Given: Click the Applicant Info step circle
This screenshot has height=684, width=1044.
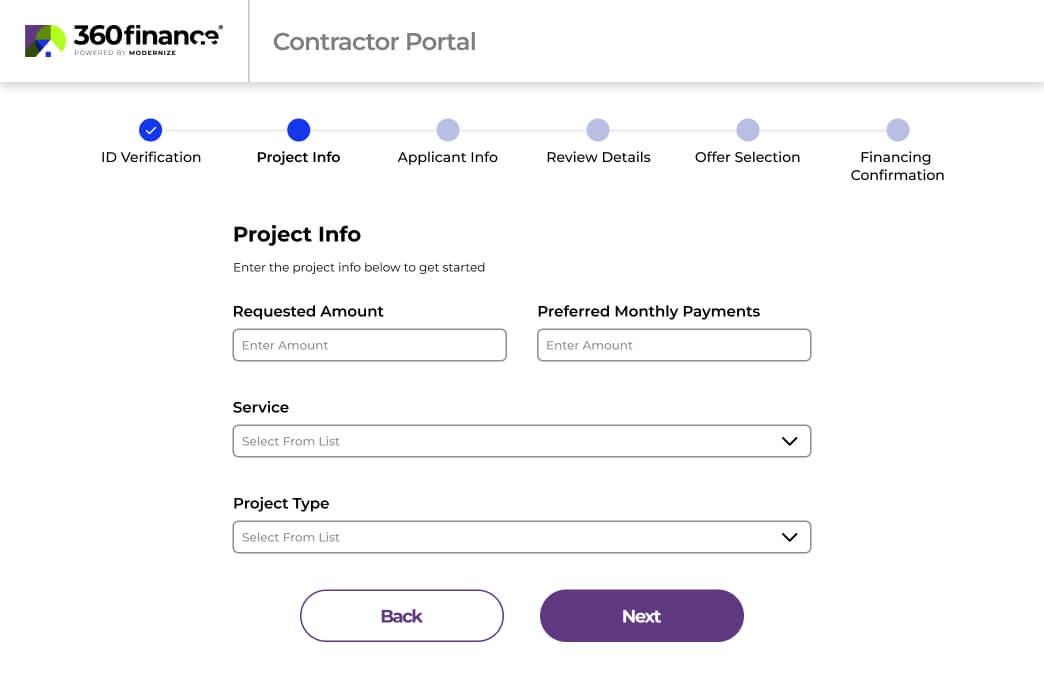Looking at the screenshot, I should [448, 130].
